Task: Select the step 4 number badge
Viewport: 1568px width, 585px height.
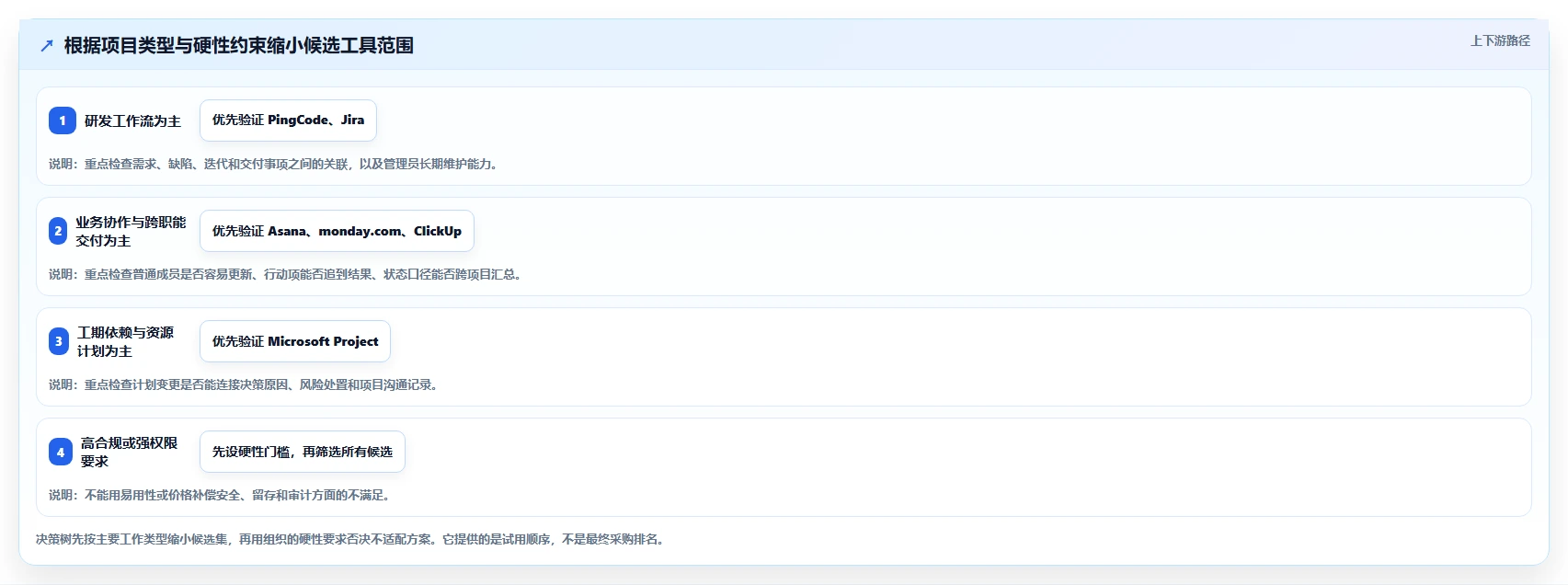Action: pyautogui.click(x=61, y=452)
